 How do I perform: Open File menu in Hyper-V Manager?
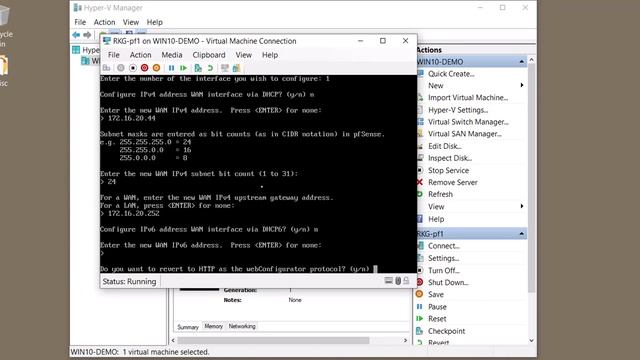pos(80,22)
